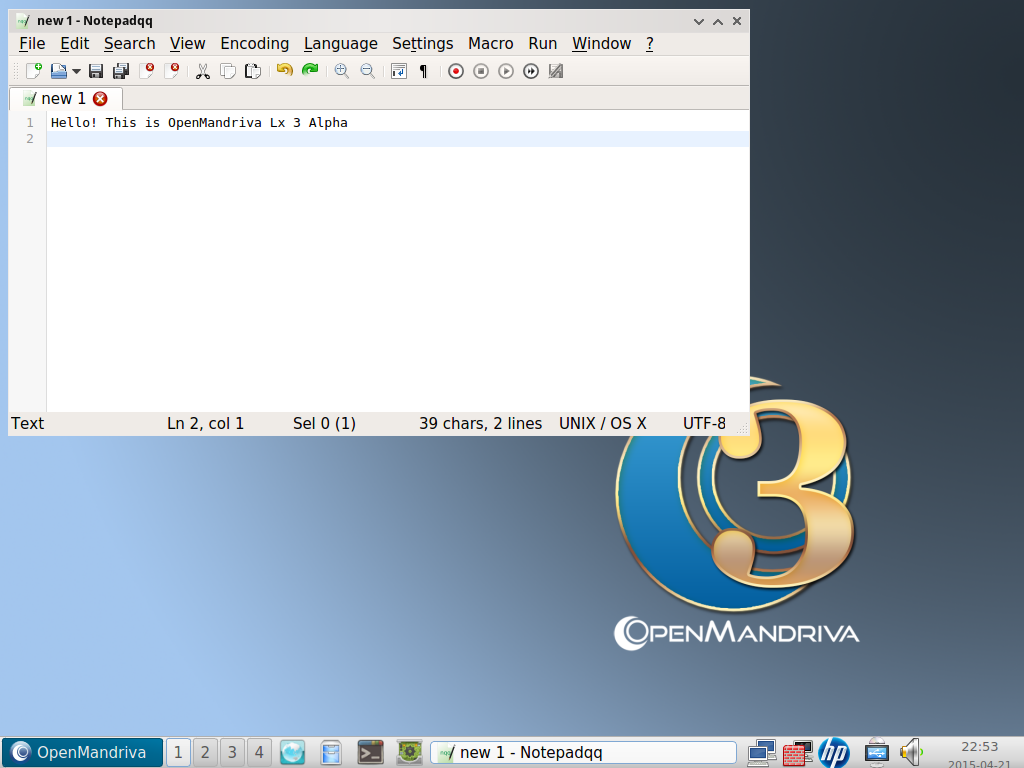Screen dimensions: 1024x768
Task: Click the Redo green arrow icon
Action: 310,71
